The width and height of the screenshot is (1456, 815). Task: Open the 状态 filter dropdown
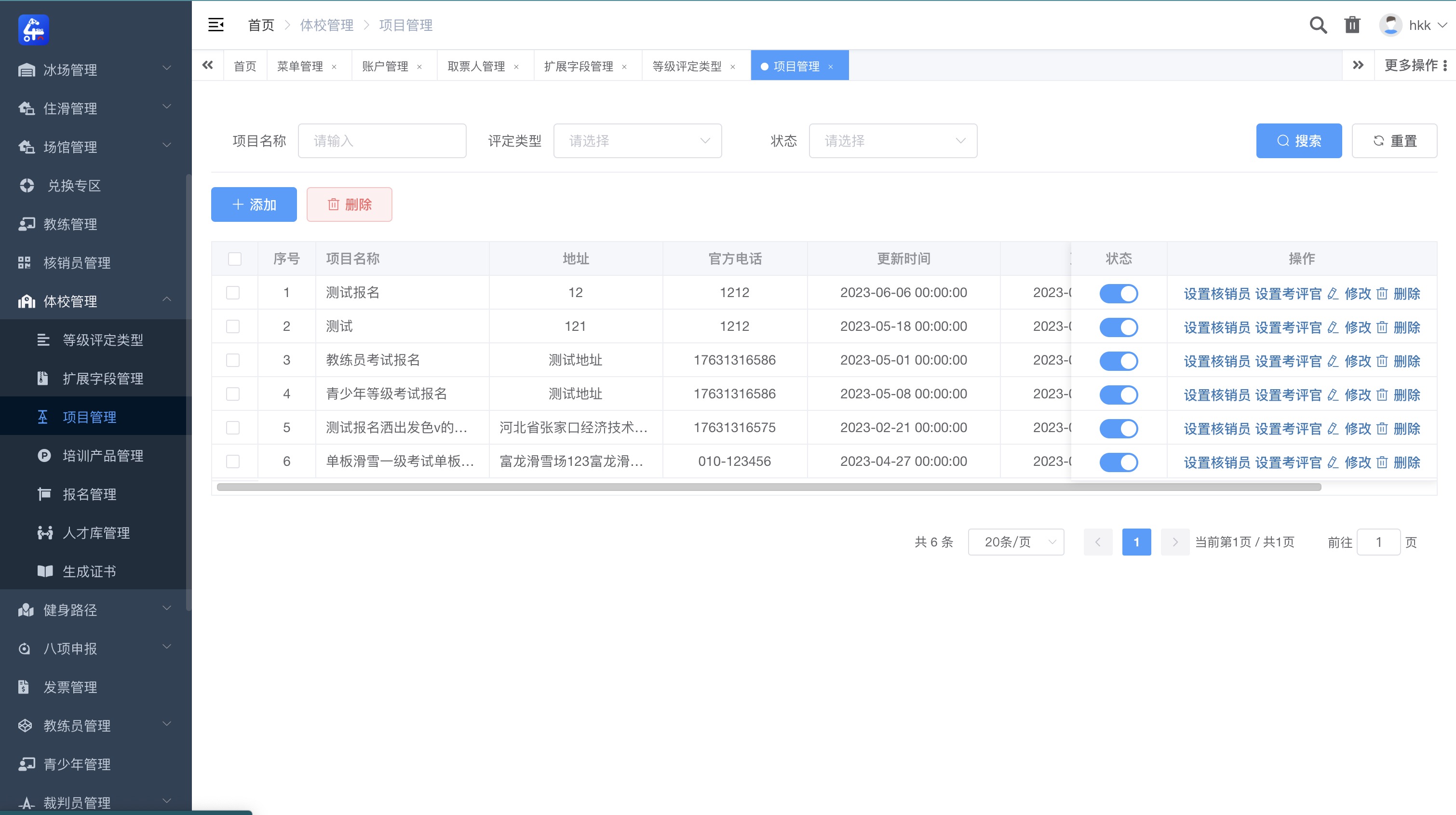(x=893, y=141)
